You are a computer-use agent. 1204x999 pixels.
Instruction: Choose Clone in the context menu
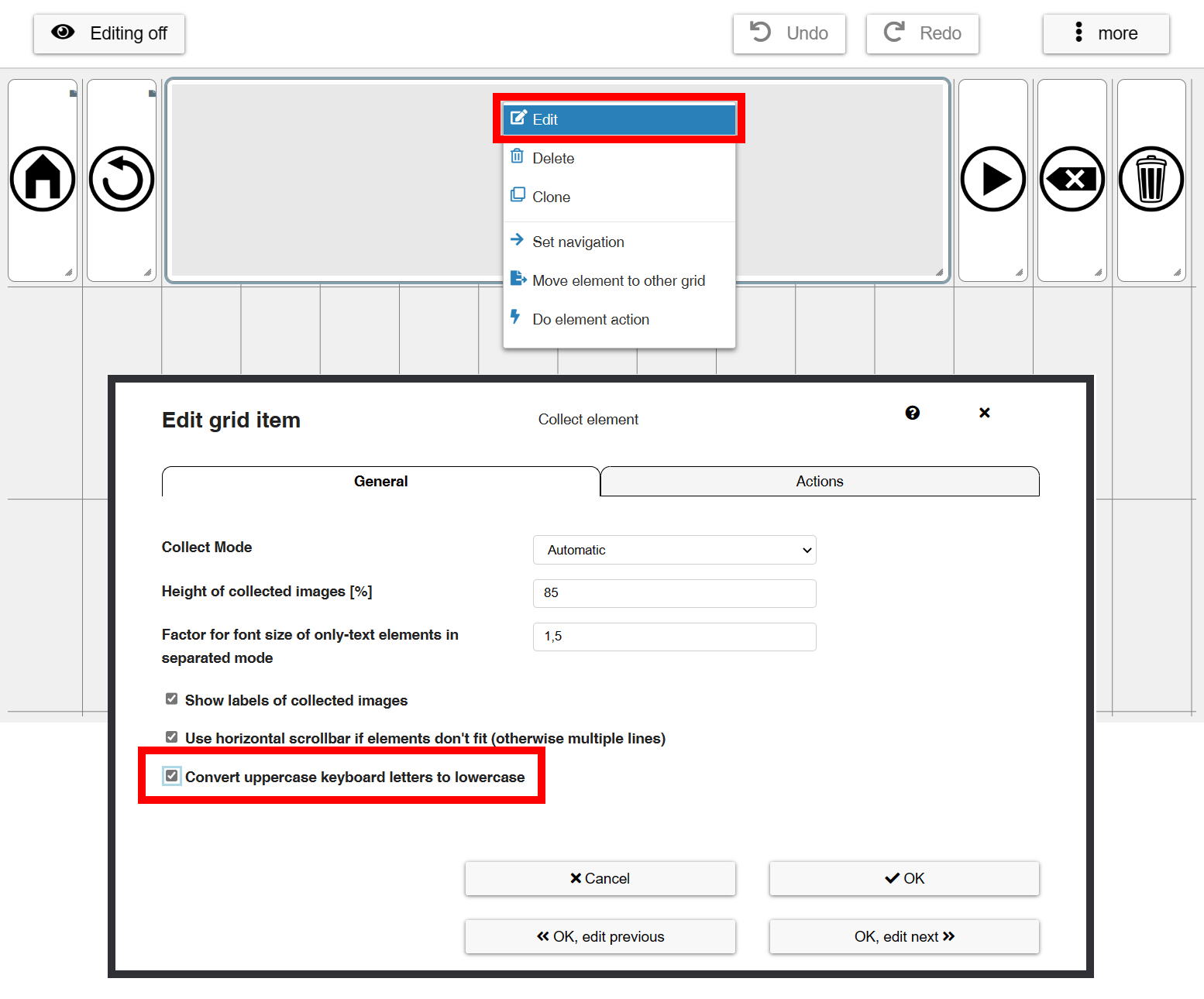tap(619, 197)
